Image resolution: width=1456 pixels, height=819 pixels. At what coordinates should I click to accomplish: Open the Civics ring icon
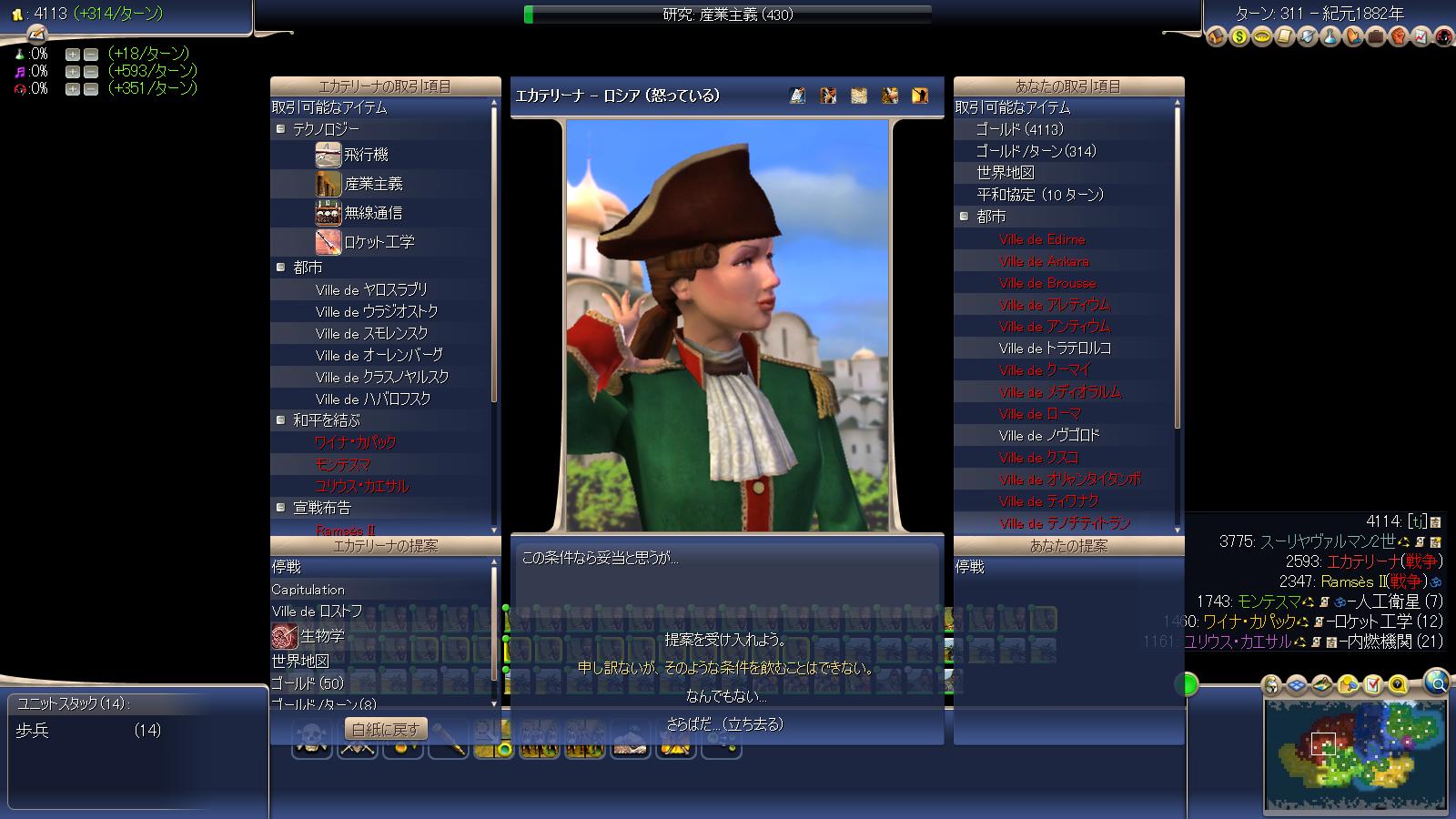[x=1261, y=37]
